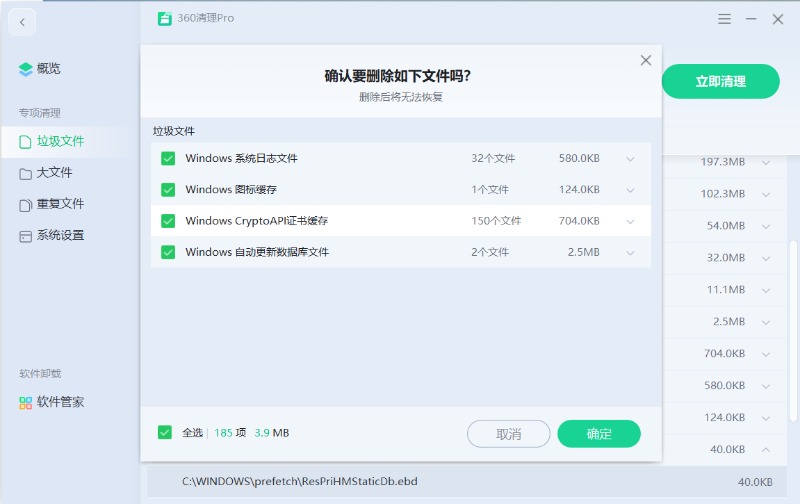Click the 垃圾文件 section header in dialog
This screenshot has width=800, height=504.
173,132
